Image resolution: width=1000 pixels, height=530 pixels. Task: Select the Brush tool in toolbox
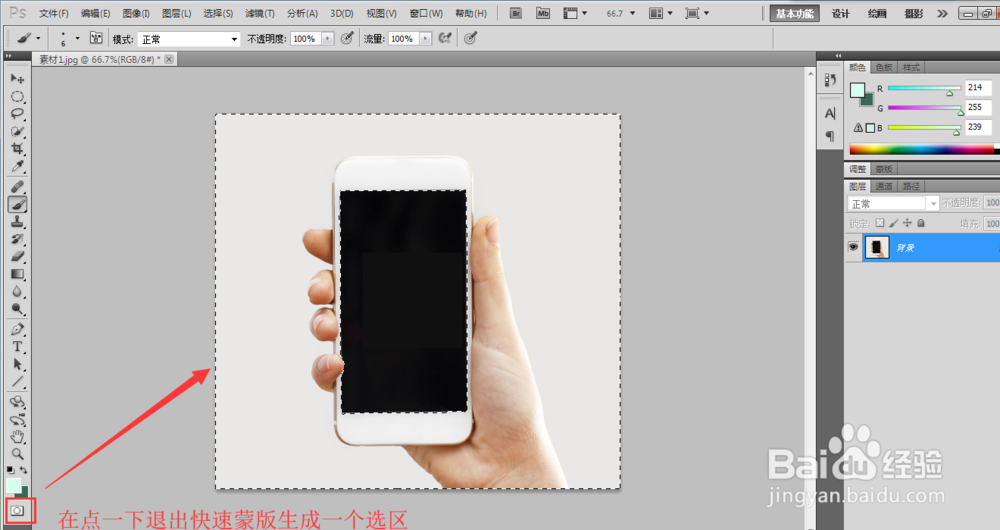(x=17, y=204)
